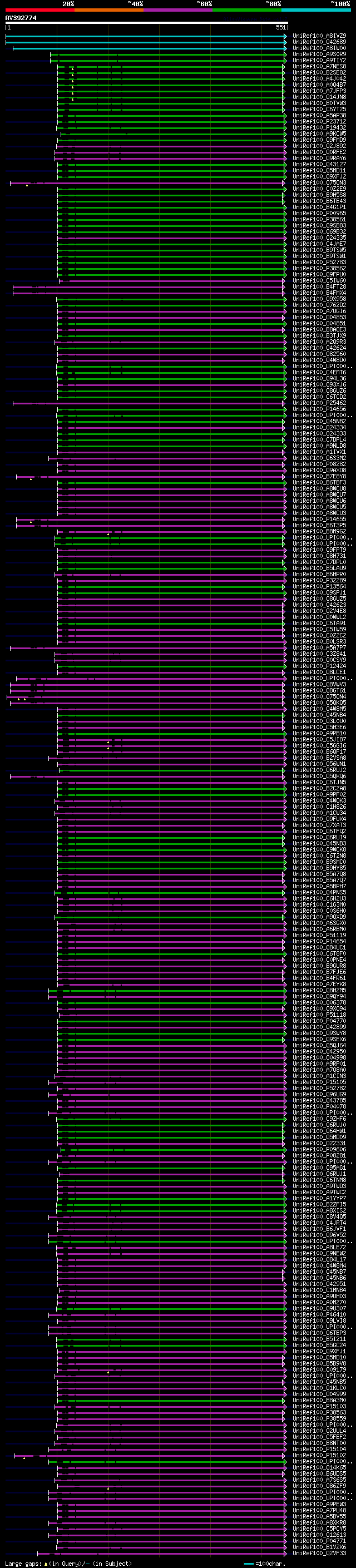Select the UniRef100_Q09179 label
Viewport: 356px width, 1568px height.
pos(319,1369)
